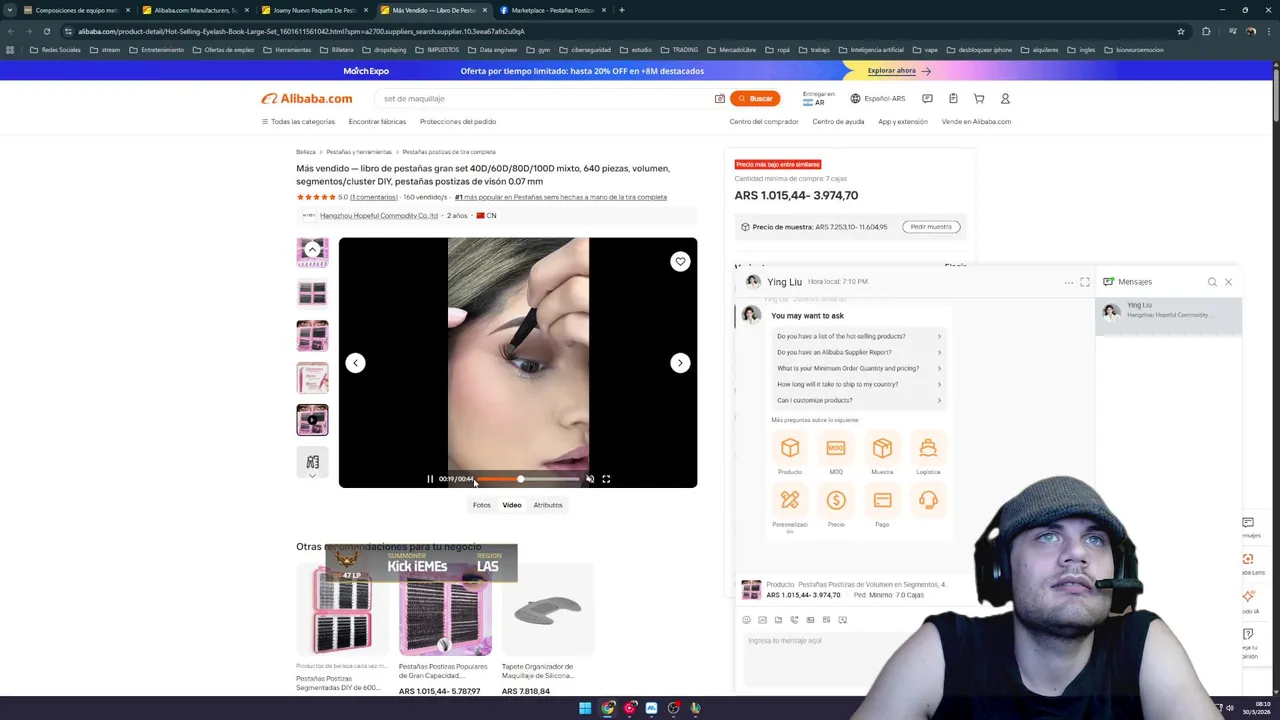The image size is (1280, 720).
Task: Open the Redes Sociales bookmark folder
Action: pos(56,50)
